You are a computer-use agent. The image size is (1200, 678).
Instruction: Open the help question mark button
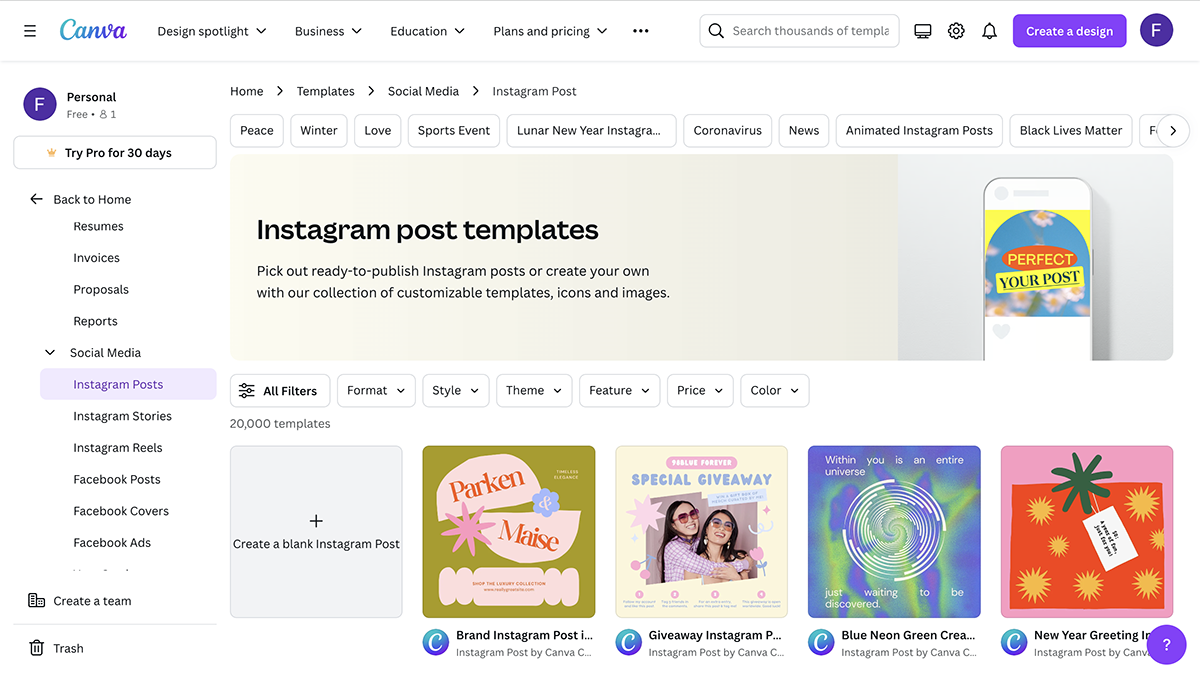point(1167,645)
